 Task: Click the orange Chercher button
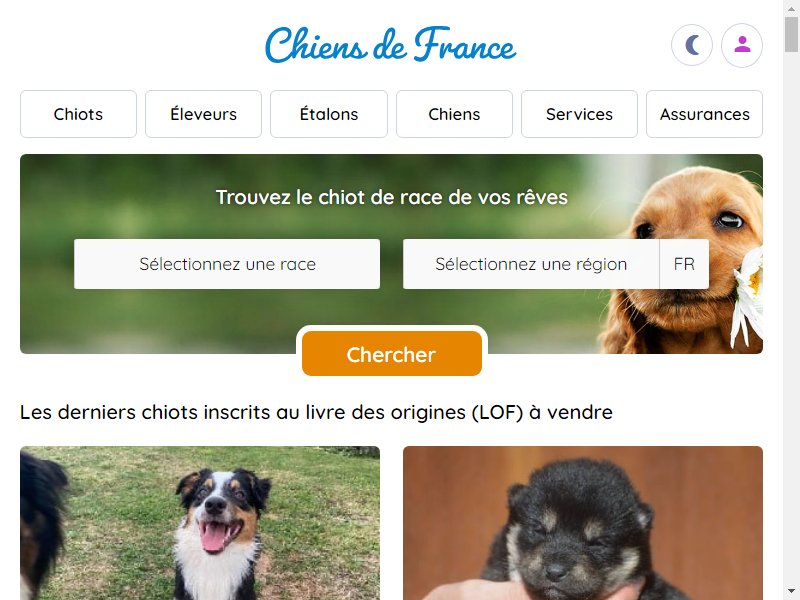pyautogui.click(x=392, y=354)
